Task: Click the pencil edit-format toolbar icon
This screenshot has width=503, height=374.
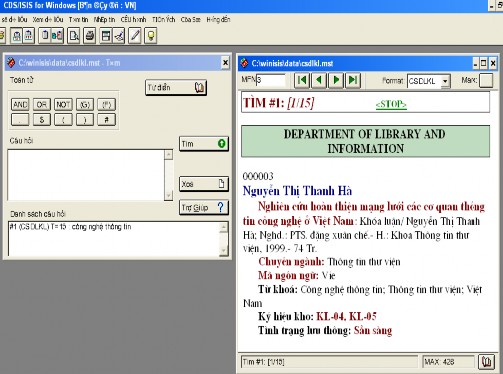Action: point(135,36)
